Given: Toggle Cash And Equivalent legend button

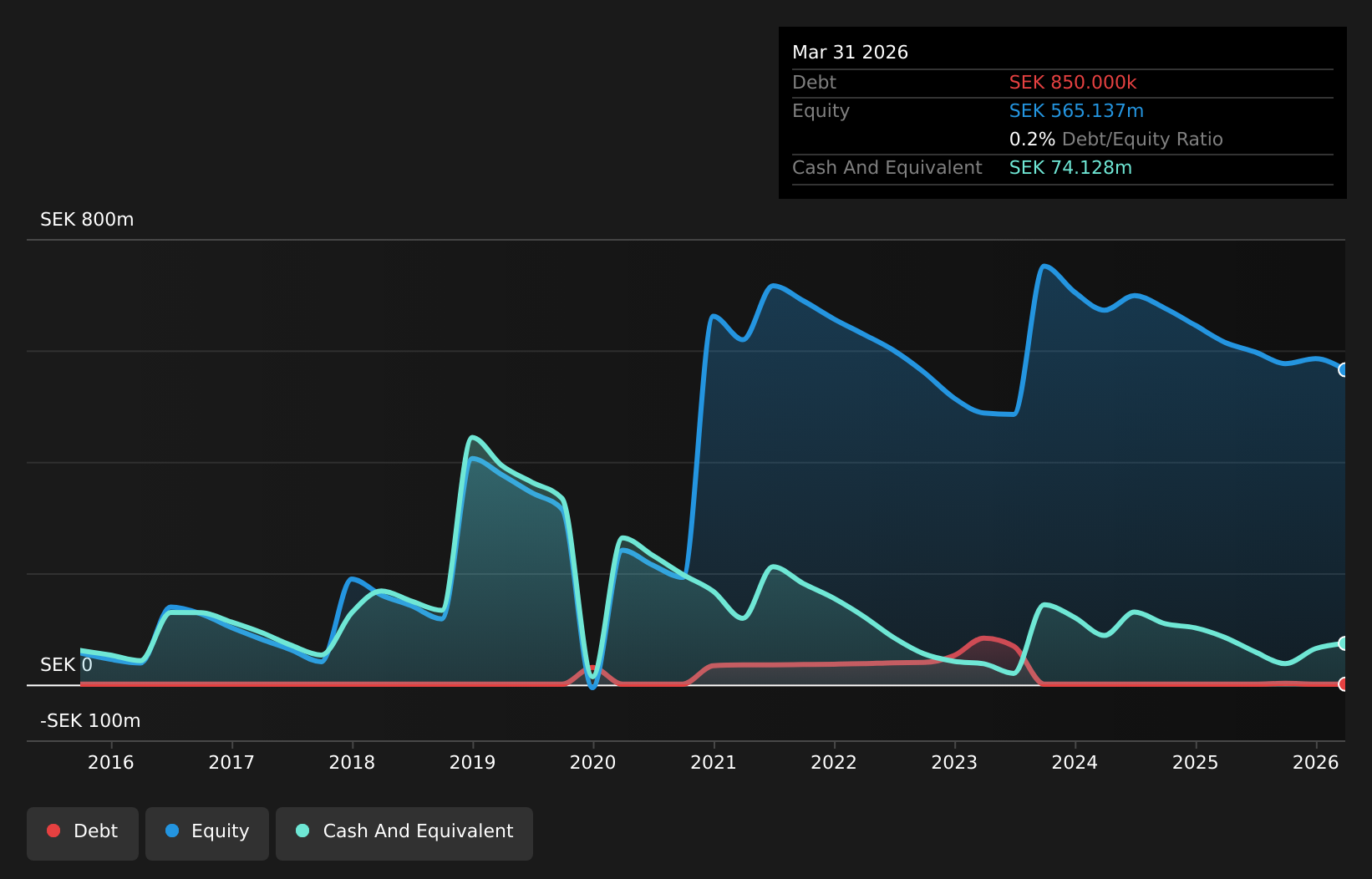Looking at the screenshot, I should [x=404, y=833].
